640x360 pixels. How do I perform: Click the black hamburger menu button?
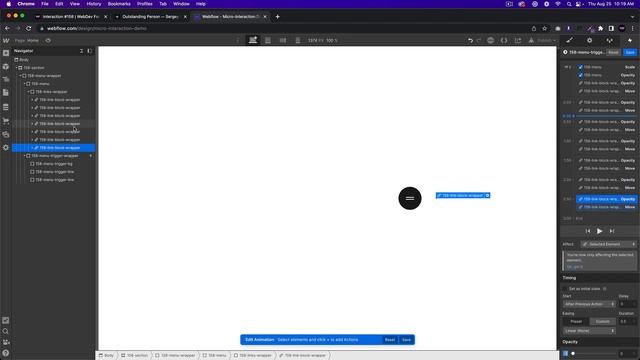click(410, 198)
